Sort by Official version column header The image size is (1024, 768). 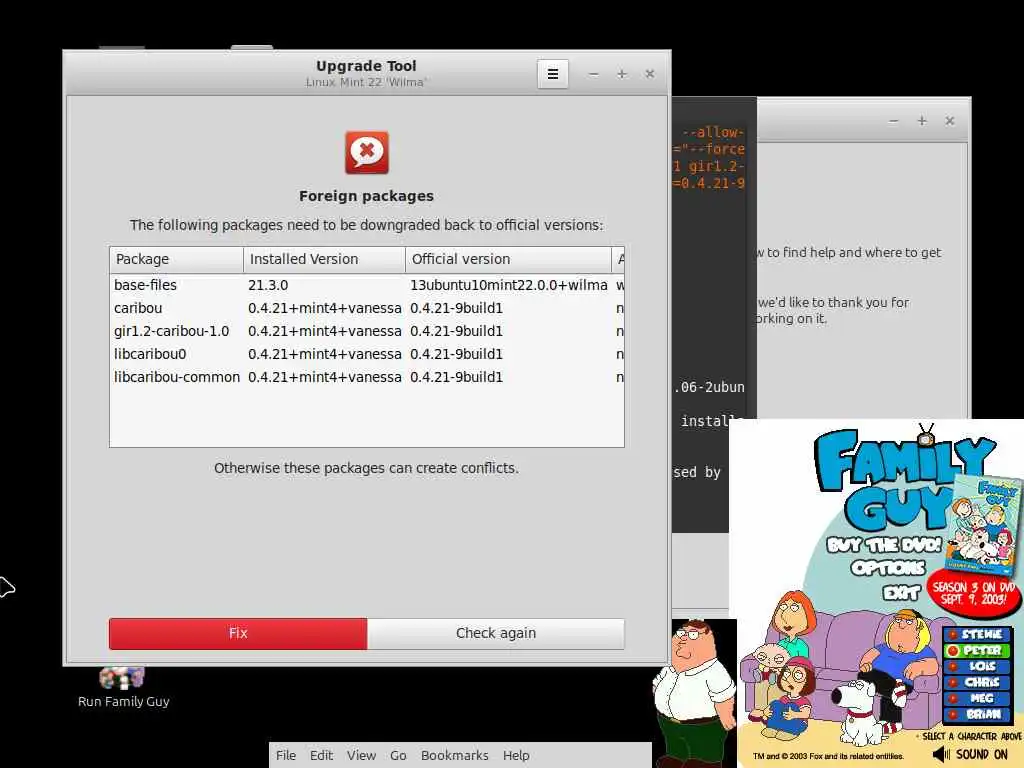tap(508, 259)
